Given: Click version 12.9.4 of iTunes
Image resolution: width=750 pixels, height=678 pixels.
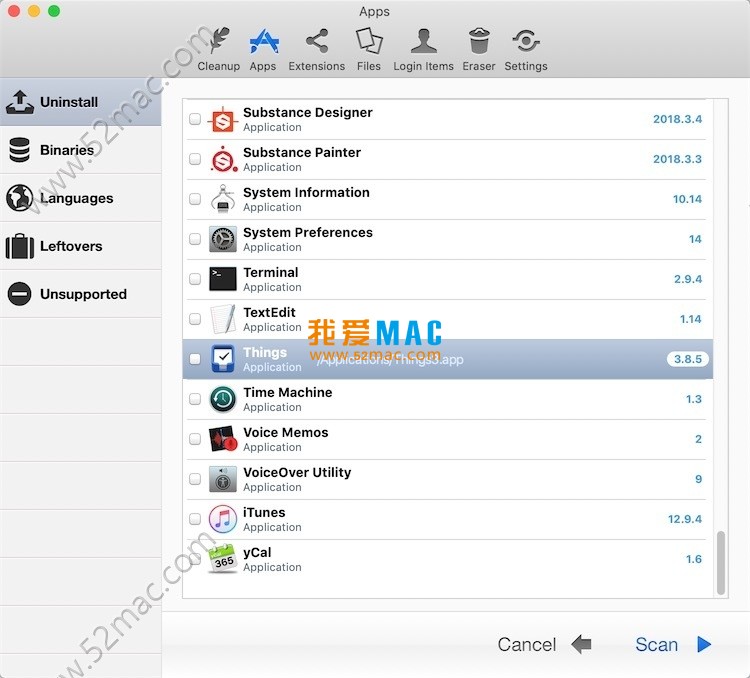Looking at the screenshot, I should (x=685, y=519).
